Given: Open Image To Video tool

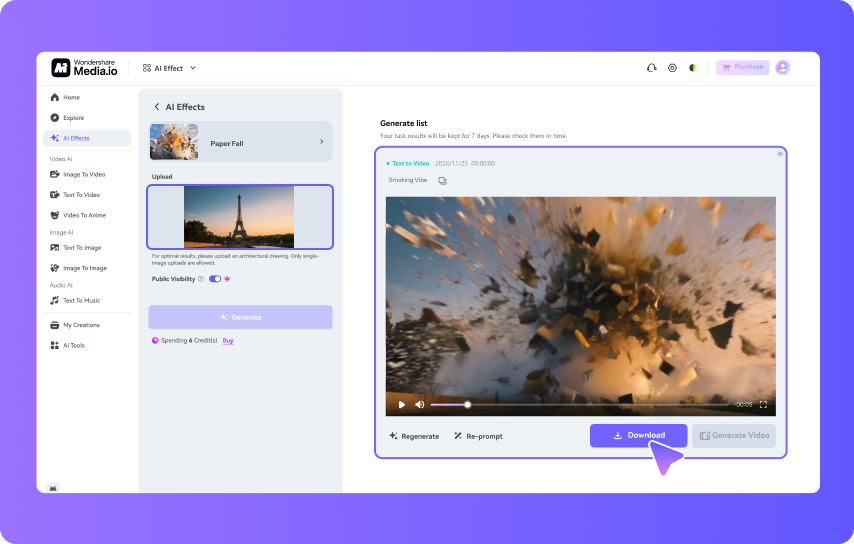Looking at the screenshot, I should click(x=78, y=174).
